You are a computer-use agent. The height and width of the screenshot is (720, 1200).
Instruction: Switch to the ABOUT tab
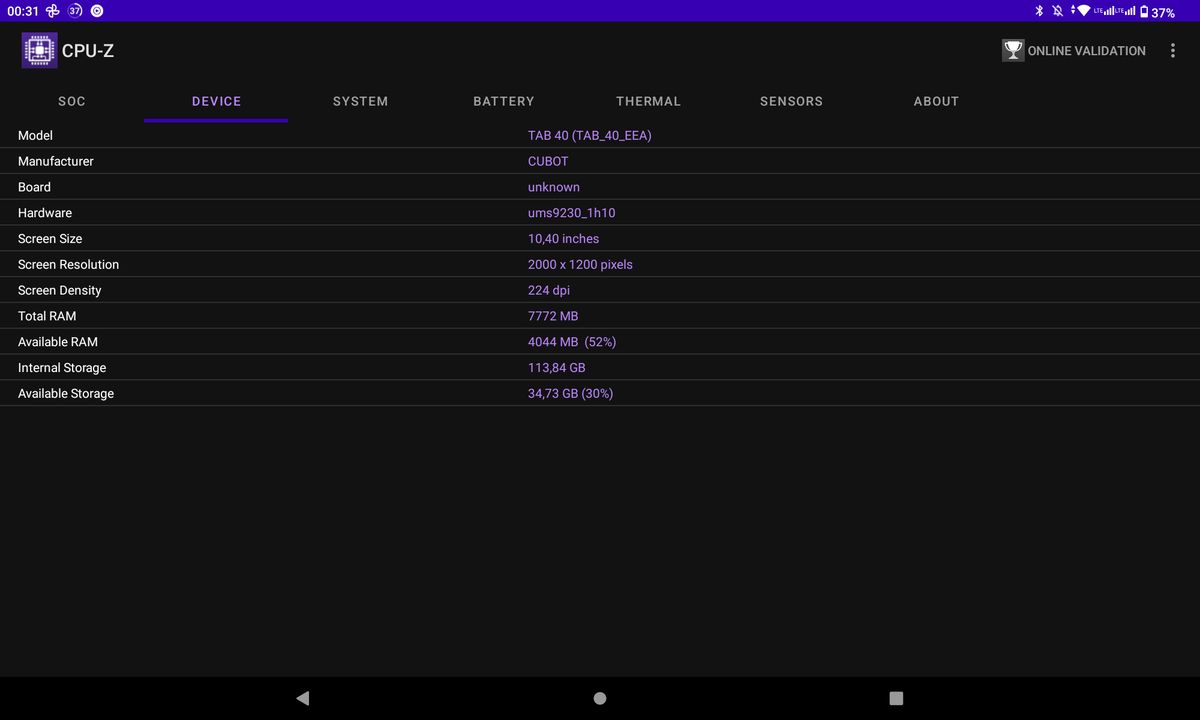point(936,101)
